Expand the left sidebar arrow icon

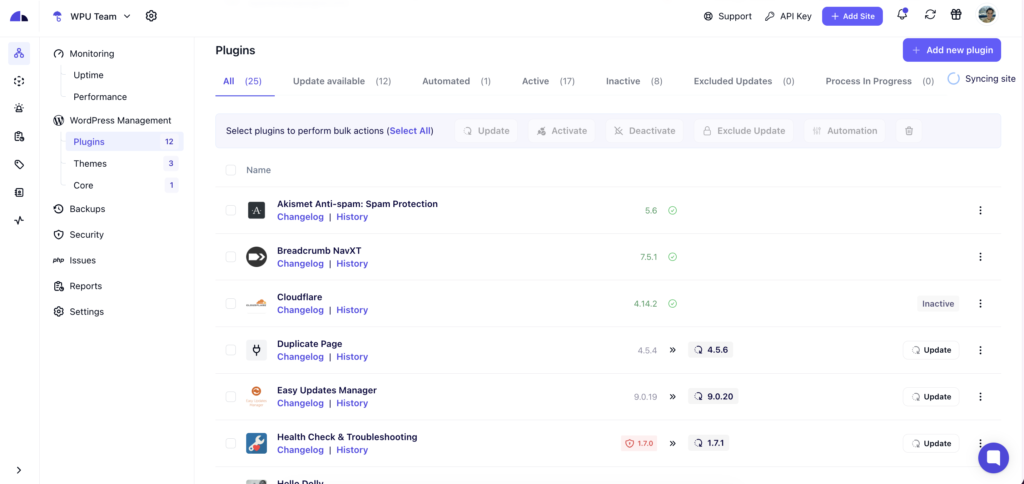19,470
